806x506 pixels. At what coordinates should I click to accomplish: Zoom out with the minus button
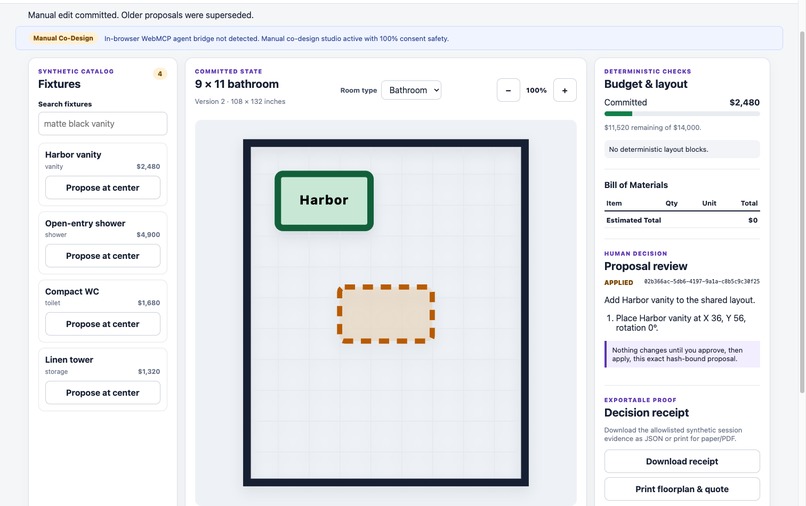click(x=508, y=91)
